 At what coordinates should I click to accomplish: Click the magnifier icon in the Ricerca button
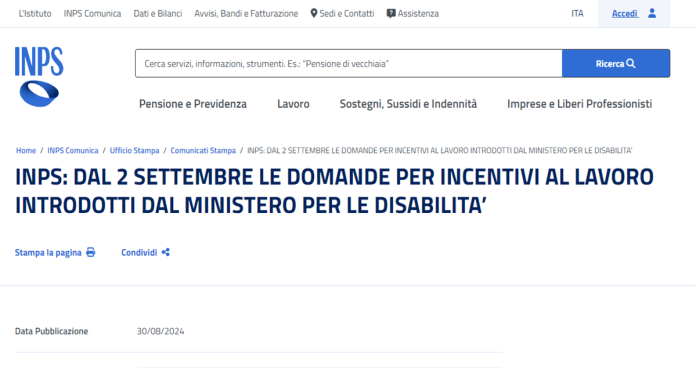pyautogui.click(x=631, y=63)
